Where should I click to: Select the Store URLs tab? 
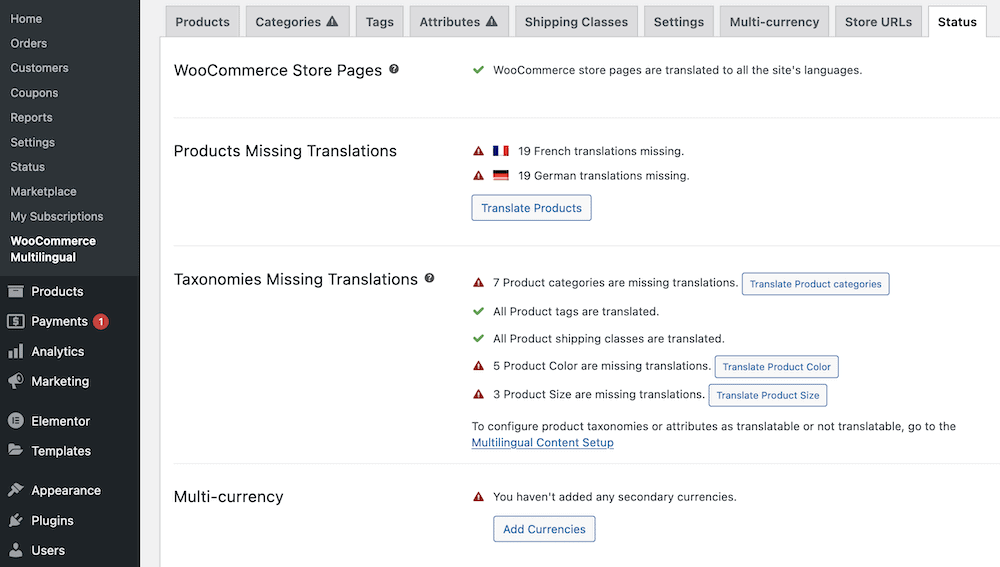pyautogui.click(x=878, y=22)
